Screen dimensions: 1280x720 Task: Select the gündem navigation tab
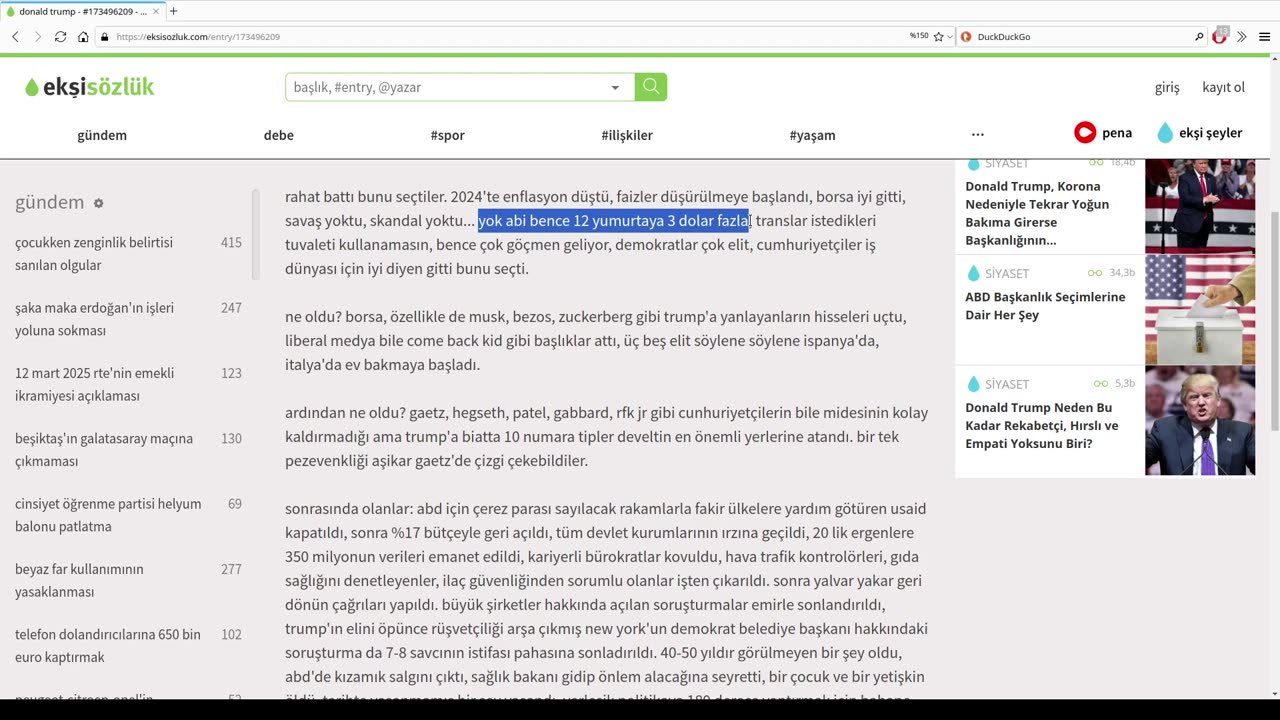(102, 135)
